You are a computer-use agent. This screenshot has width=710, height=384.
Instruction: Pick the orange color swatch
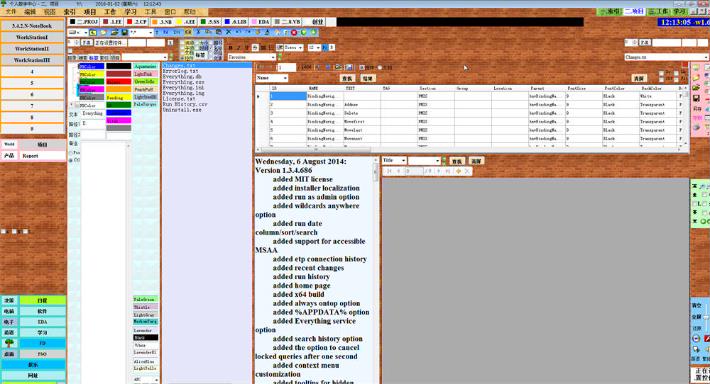[119, 90]
